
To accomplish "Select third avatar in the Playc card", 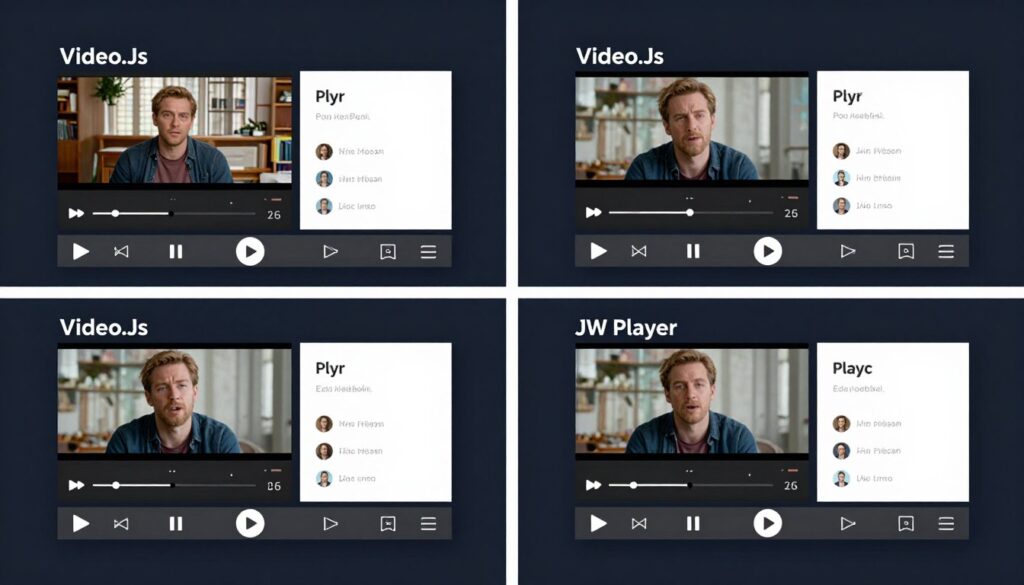I will point(841,479).
